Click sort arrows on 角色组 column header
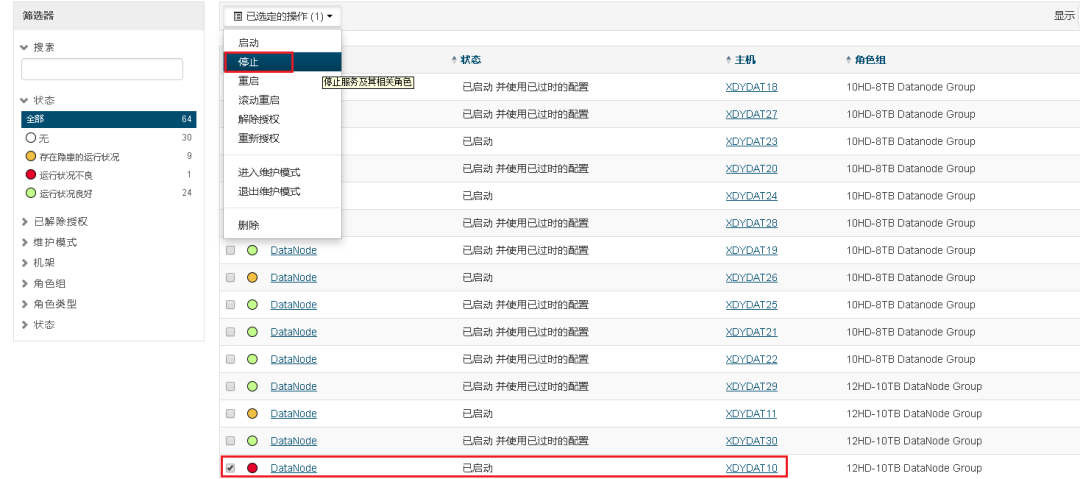Screen dimensions: 1080x479 point(849,60)
